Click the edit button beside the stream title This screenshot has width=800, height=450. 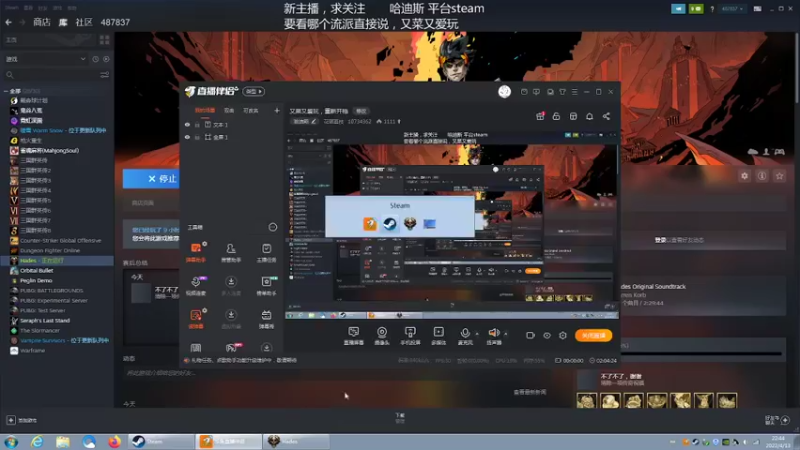(x=361, y=111)
